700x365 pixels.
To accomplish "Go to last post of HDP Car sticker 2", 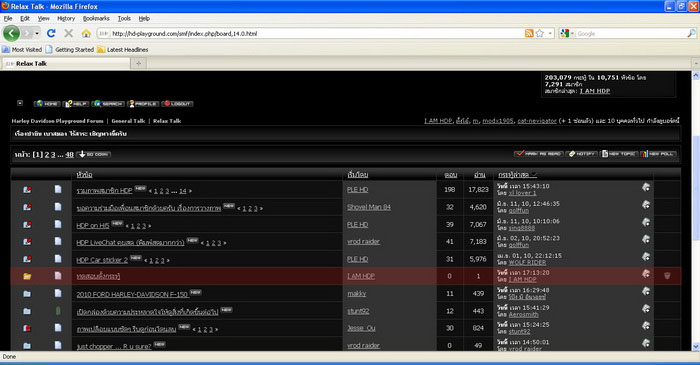I will (x=646, y=257).
